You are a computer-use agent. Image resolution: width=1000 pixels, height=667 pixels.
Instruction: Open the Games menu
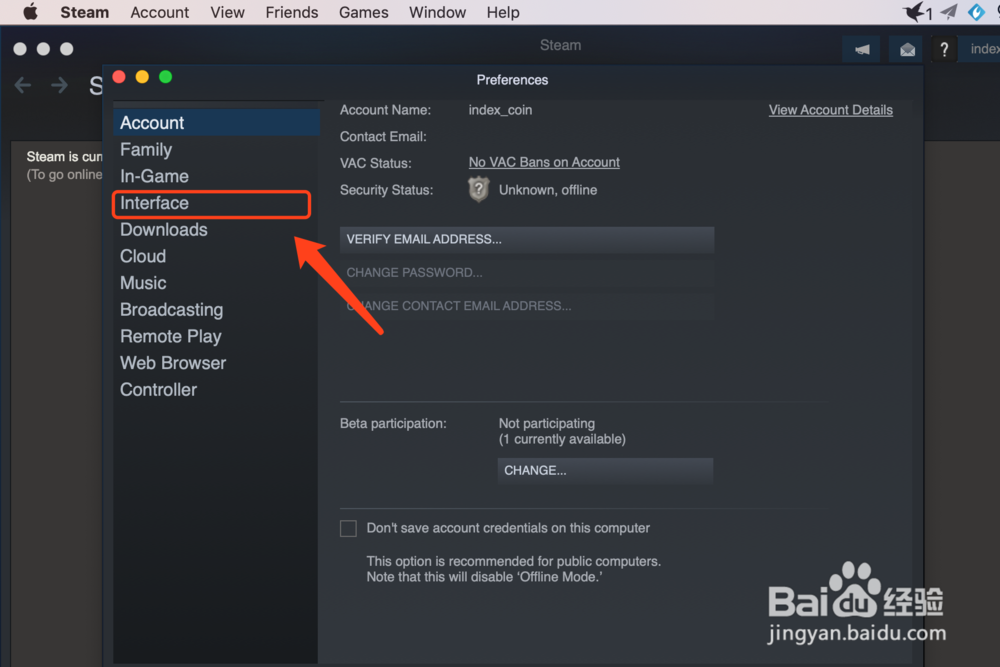click(364, 12)
